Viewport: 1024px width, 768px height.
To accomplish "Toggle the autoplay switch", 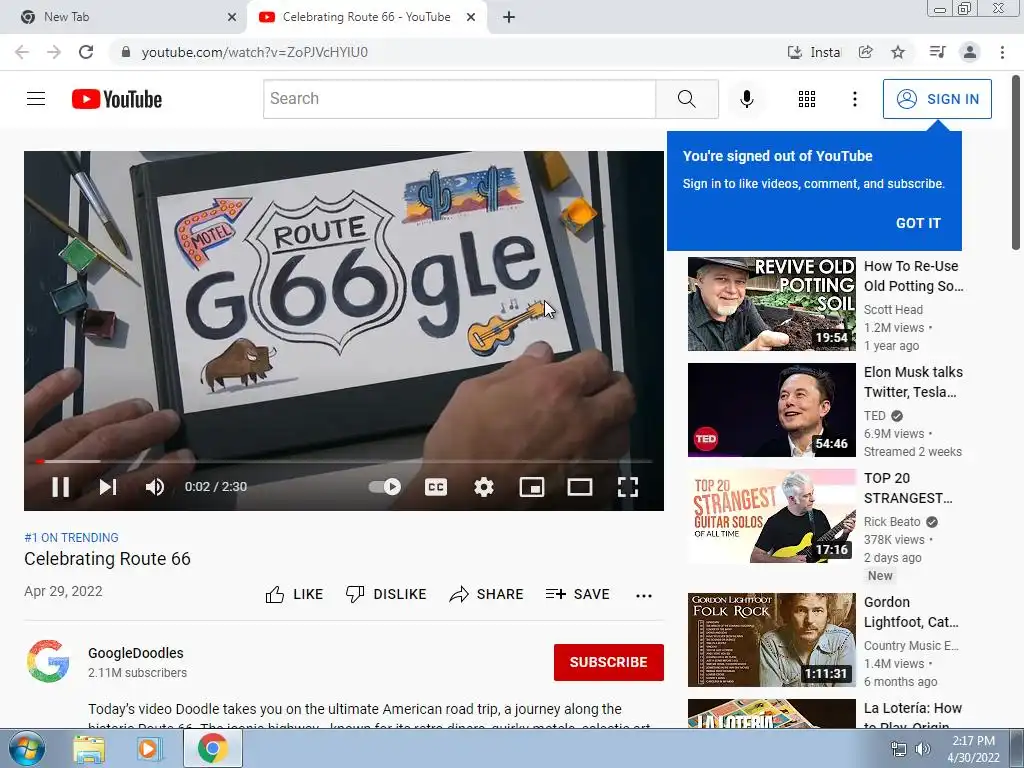I will coord(385,487).
